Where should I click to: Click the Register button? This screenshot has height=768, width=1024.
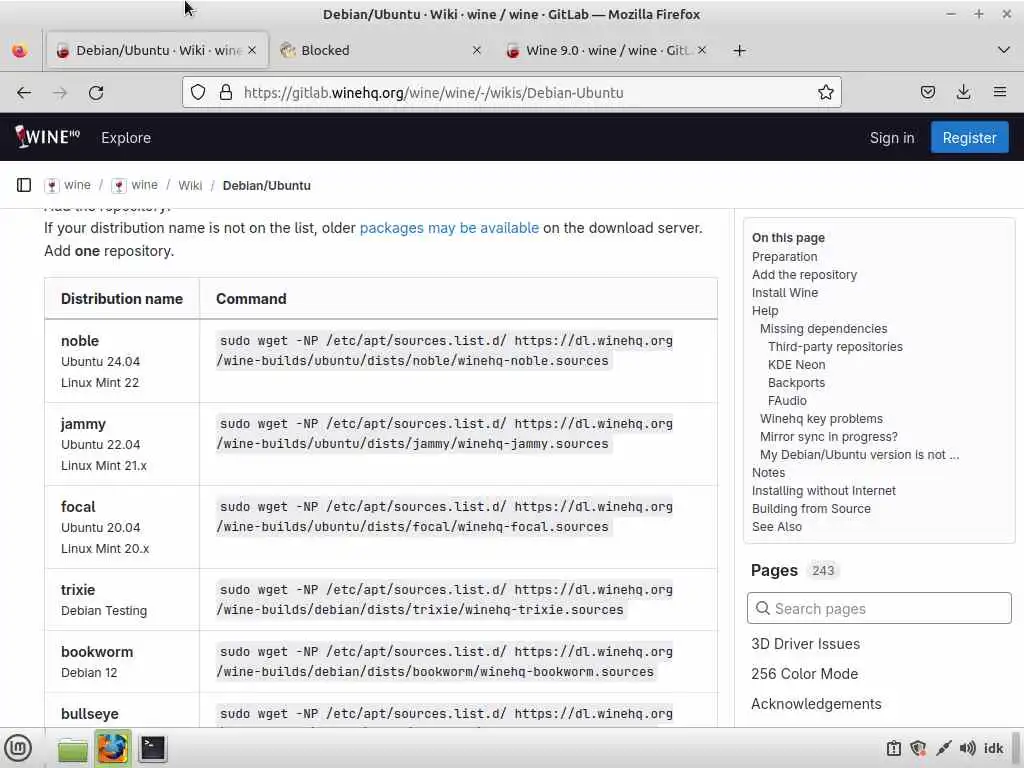[x=969, y=138]
